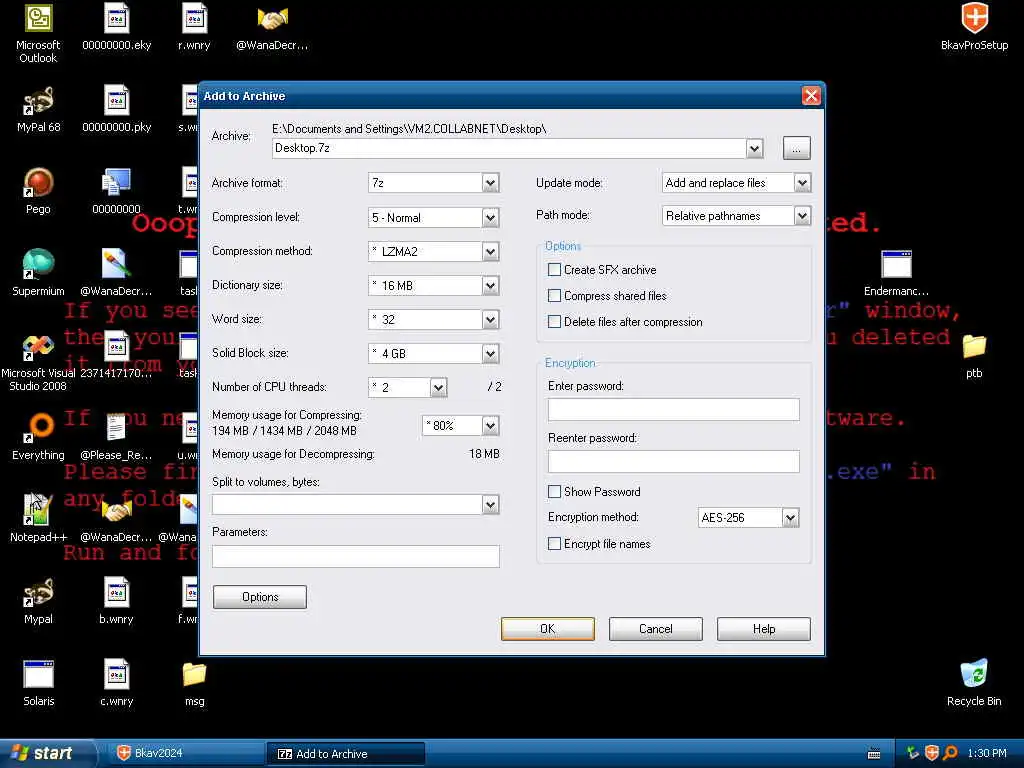
Task: Expand the Split to volumes dropdown
Action: 490,504
